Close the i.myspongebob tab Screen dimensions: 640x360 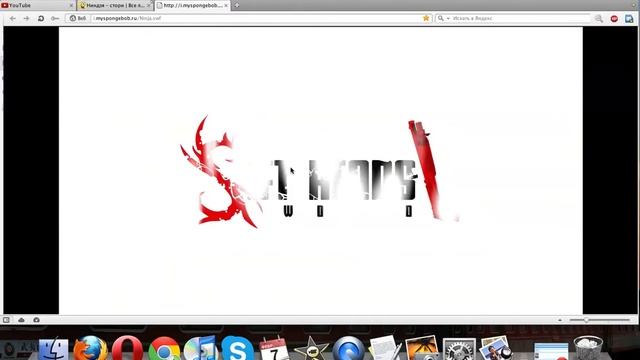(x=226, y=5)
